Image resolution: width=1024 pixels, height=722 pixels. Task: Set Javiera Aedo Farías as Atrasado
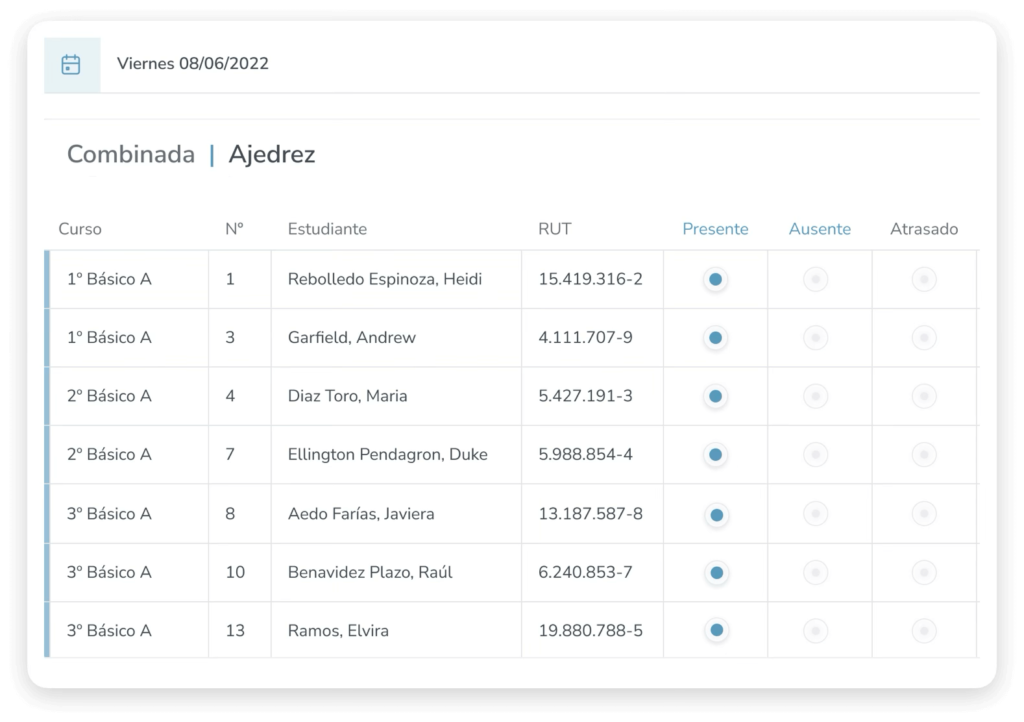pyautogui.click(x=924, y=514)
